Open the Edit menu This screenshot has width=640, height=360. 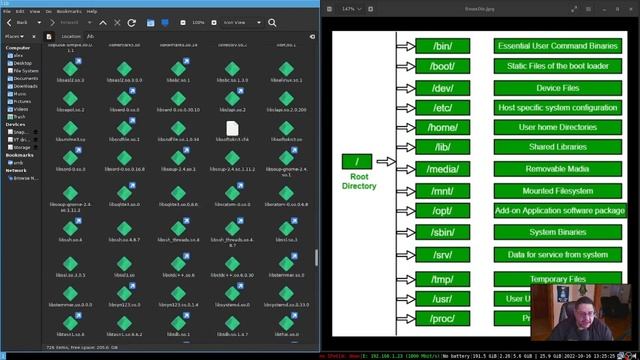20,11
